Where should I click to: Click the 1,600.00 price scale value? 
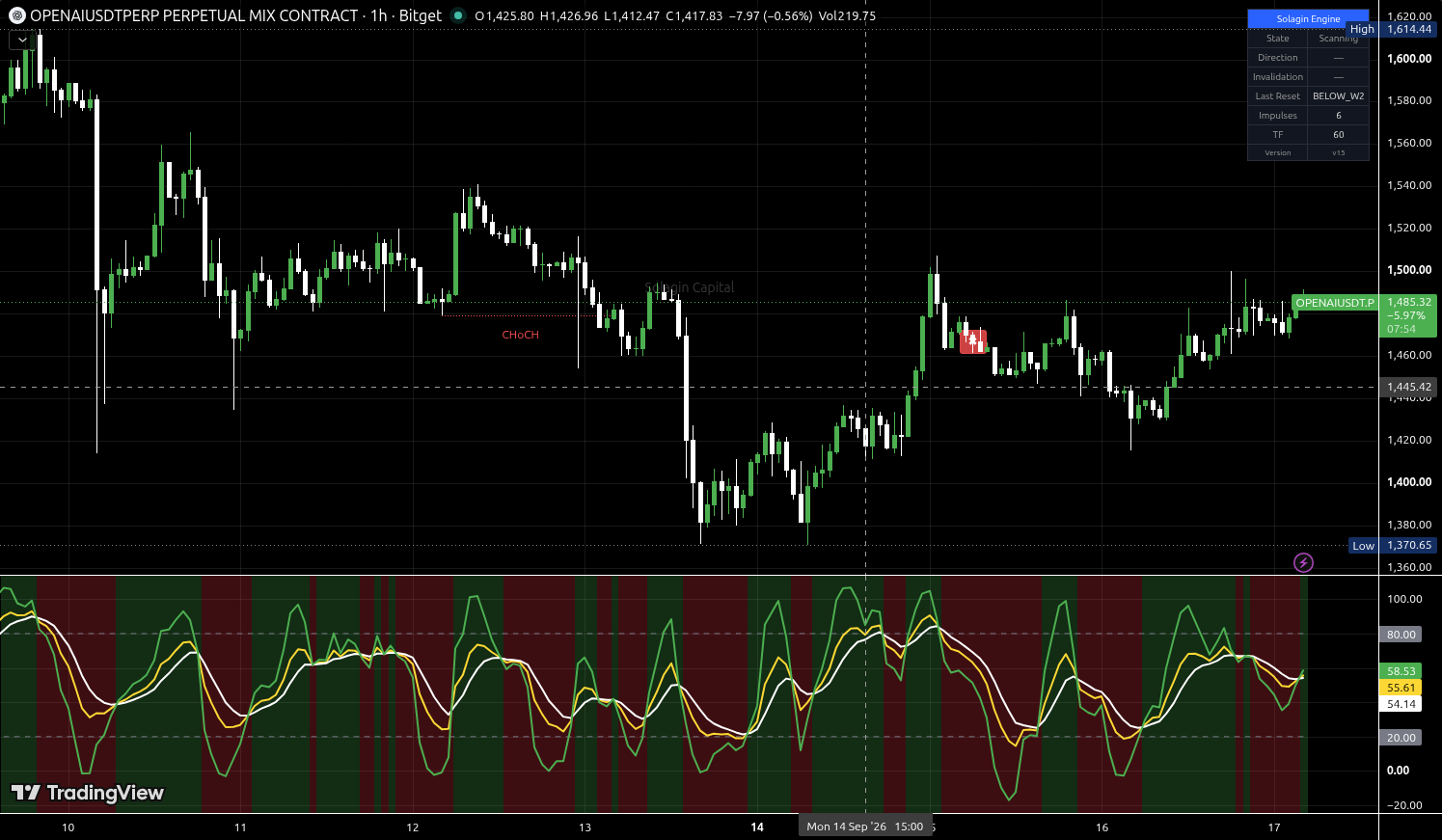[x=1409, y=58]
